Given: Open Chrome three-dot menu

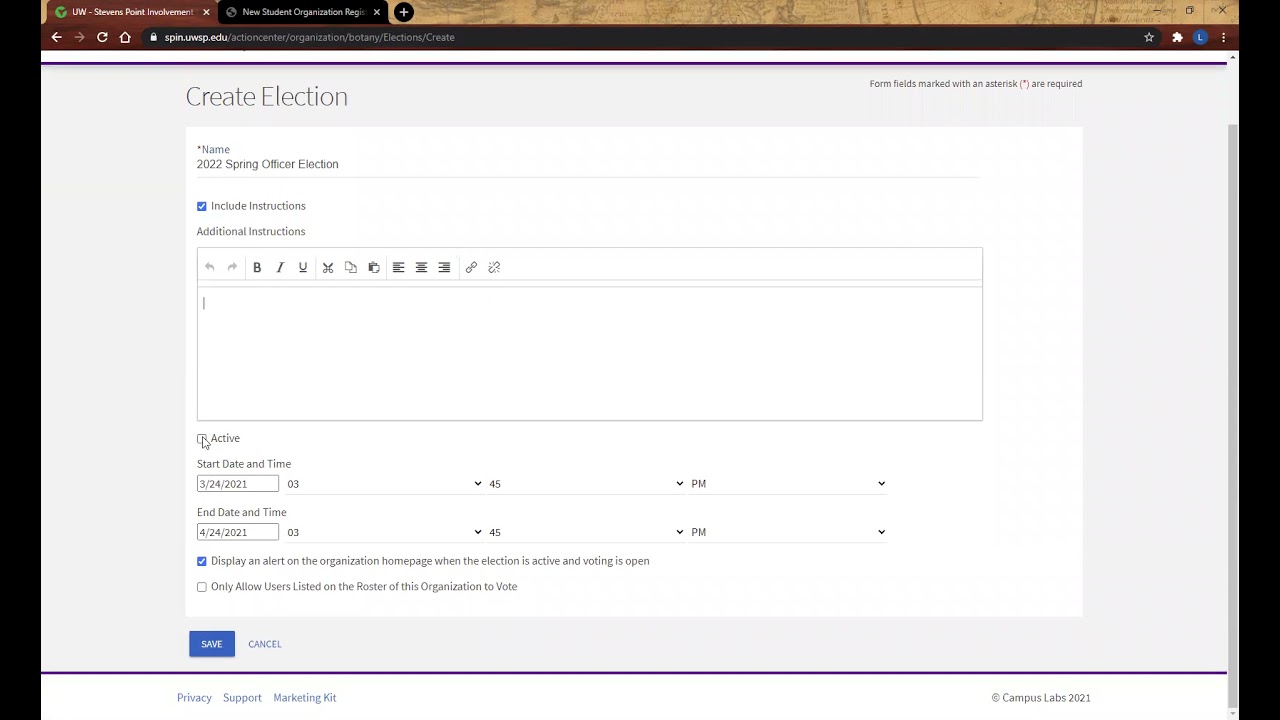Looking at the screenshot, I should [x=1223, y=37].
